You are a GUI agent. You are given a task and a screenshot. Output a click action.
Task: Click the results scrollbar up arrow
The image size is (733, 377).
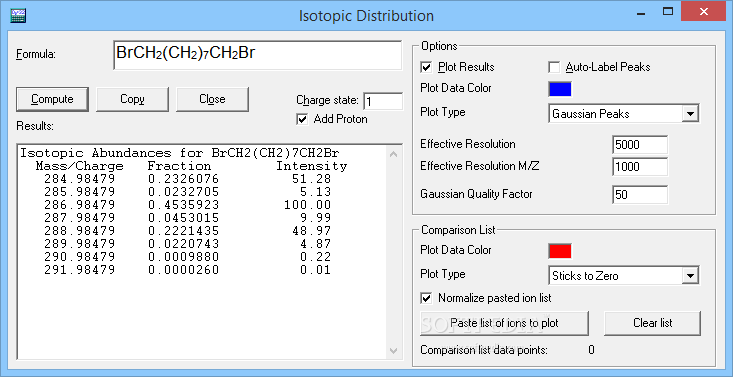pyautogui.click(x=394, y=154)
